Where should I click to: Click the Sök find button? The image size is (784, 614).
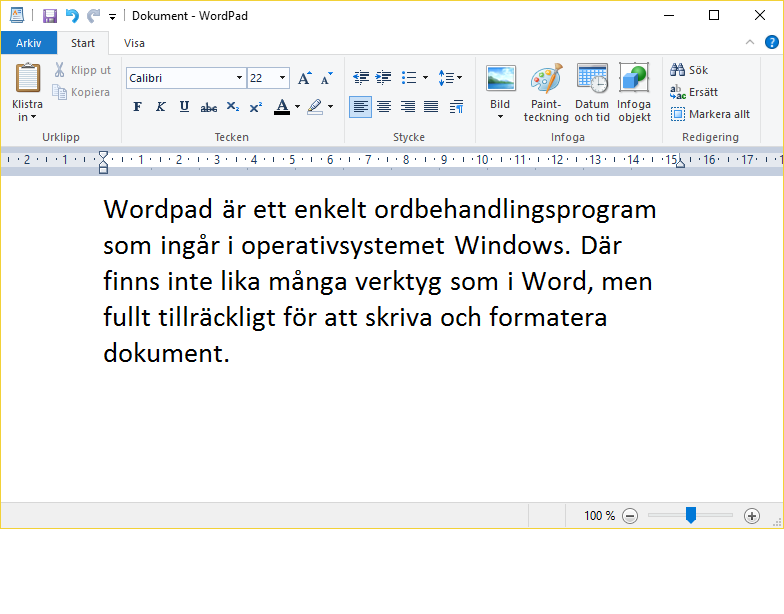[x=689, y=70]
